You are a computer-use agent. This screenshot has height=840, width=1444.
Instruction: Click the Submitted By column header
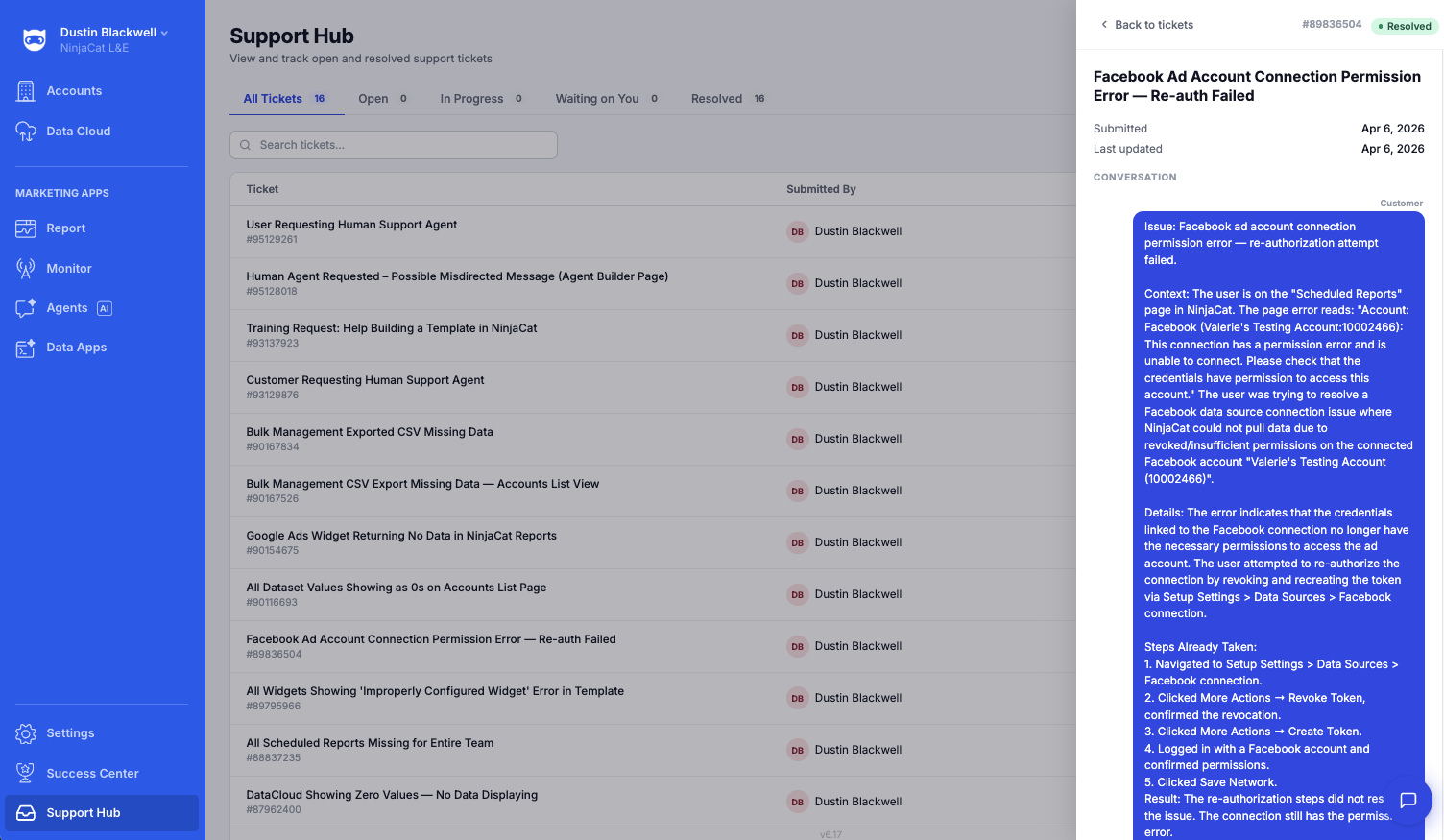click(821, 189)
